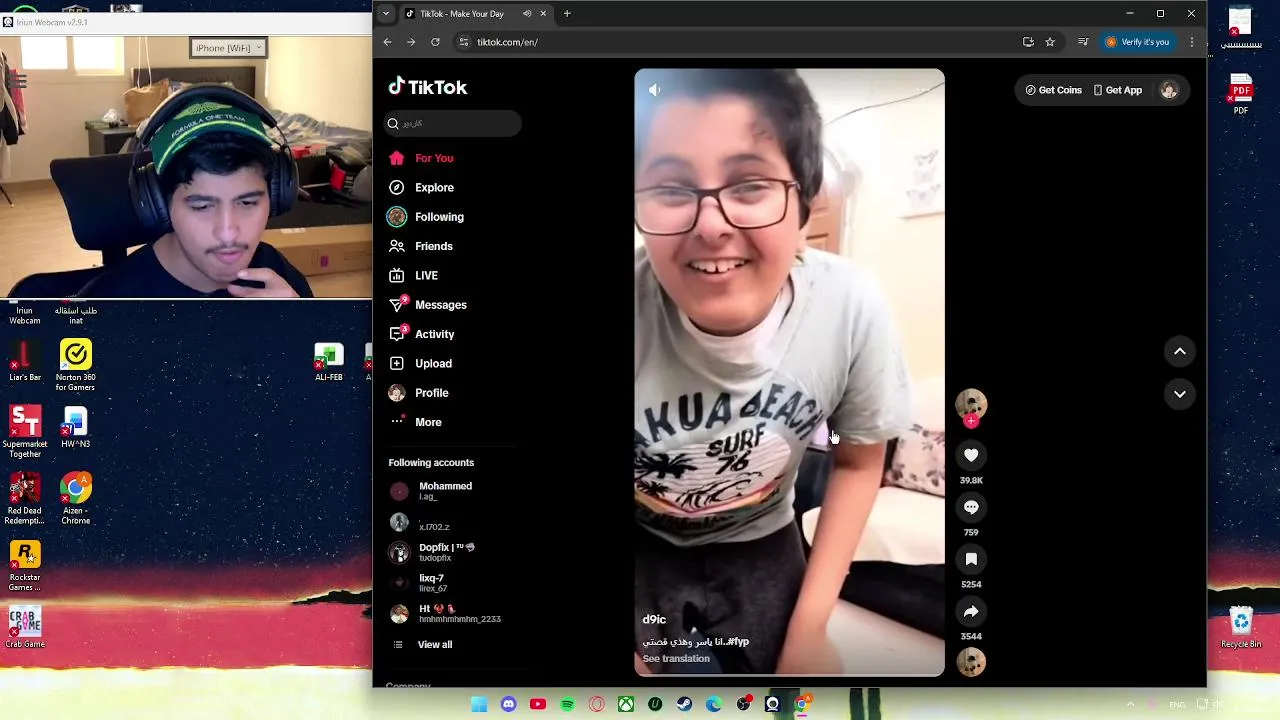This screenshot has height=720, width=1280.
Task: Reload the TikTok page
Action: coord(435,42)
